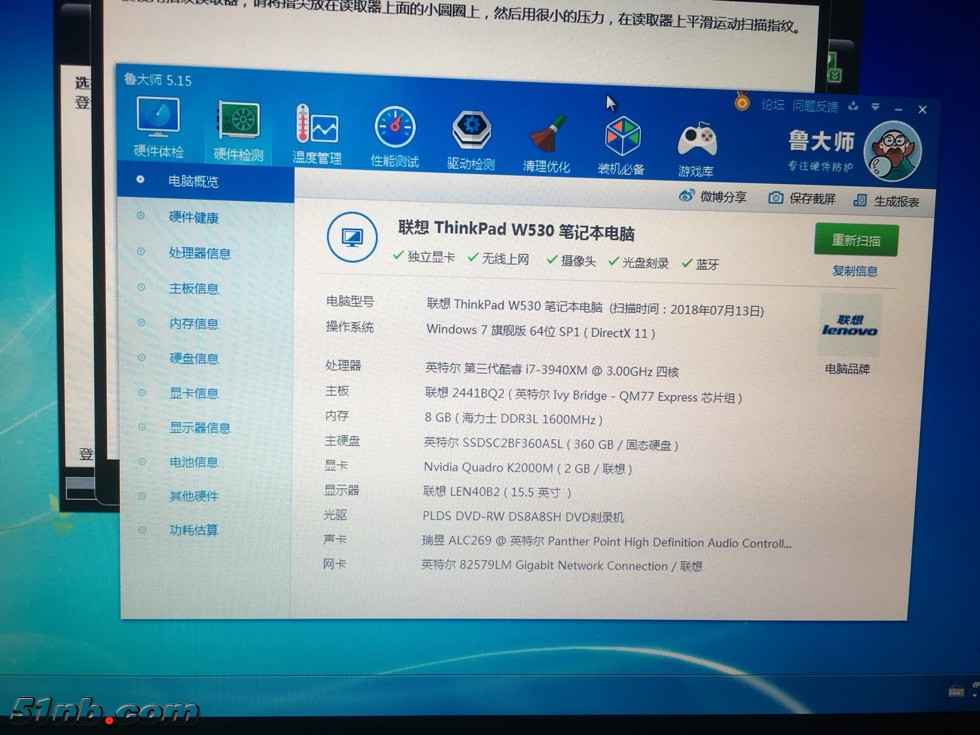The height and width of the screenshot is (735, 980).
Task: Open the title bar dropdown arrow
Action: (x=875, y=108)
